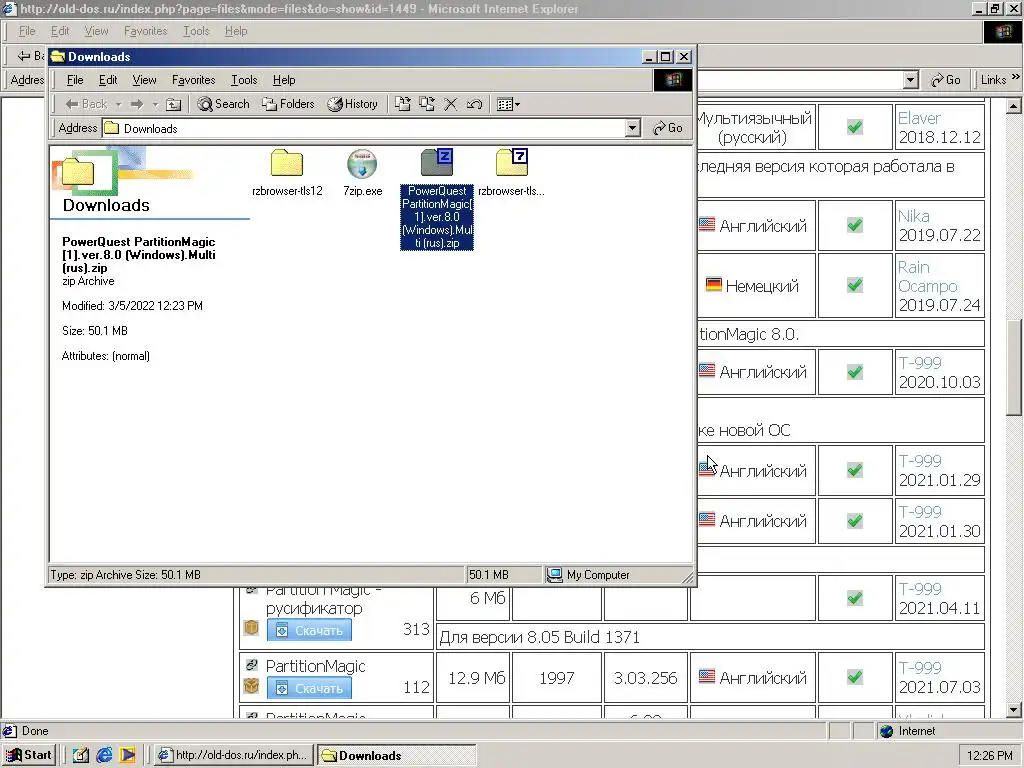Click US flag next to Nika row

(x=707, y=225)
